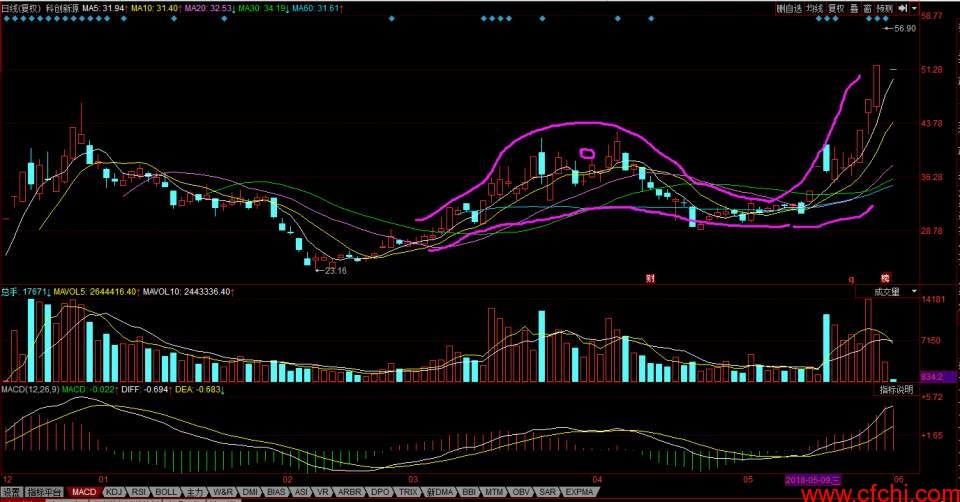Viewport: 960px width, 502px height.
Task: Switch to the KDJ indicator tab
Action: (x=114, y=492)
